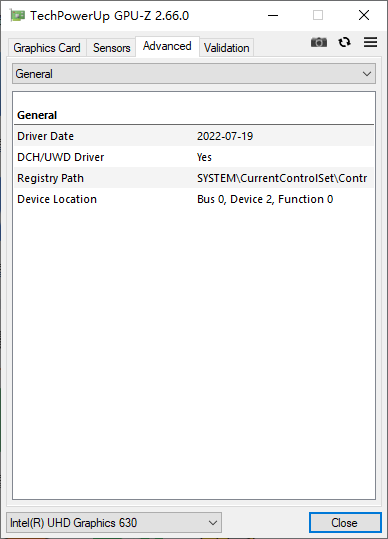388x539 pixels.
Task: Click the SYSTEM\CurrentControlSet registry value
Action: pyautogui.click(x=282, y=178)
